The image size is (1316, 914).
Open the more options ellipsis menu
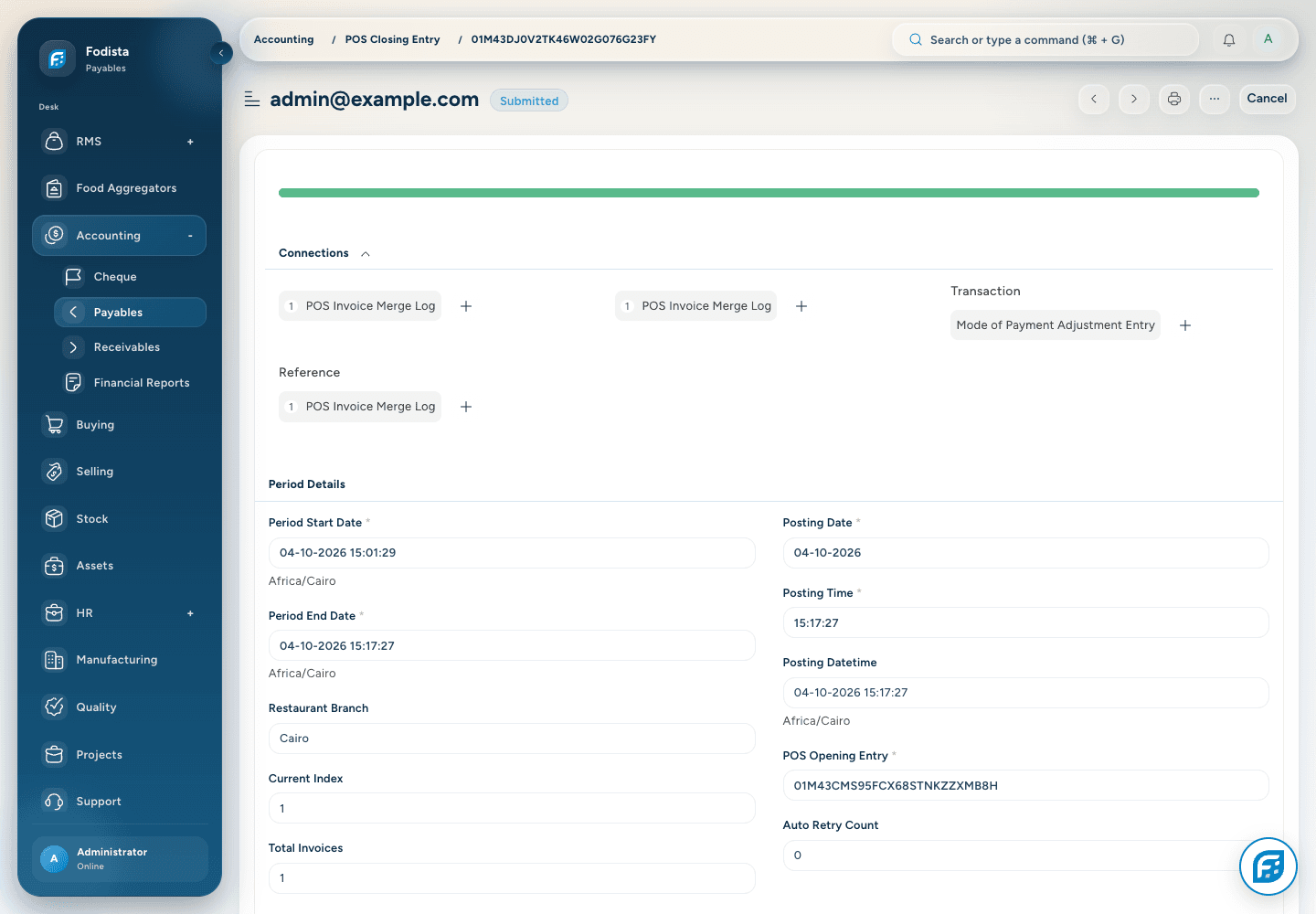coord(1215,99)
